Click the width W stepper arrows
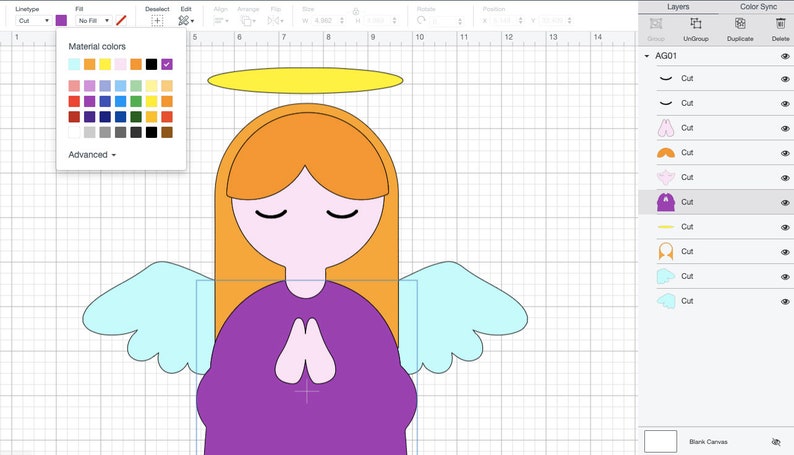This screenshot has width=794, height=455. [342, 21]
